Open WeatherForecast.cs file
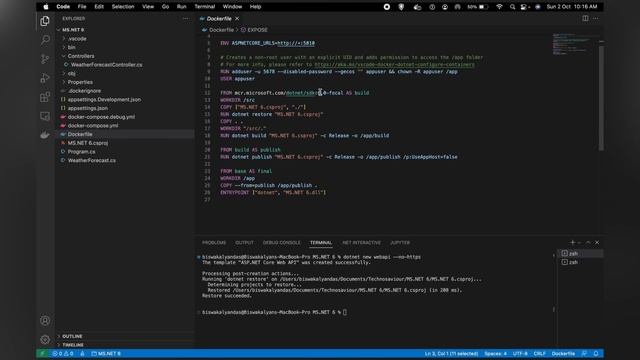The width and height of the screenshot is (640, 360). point(91,160)
